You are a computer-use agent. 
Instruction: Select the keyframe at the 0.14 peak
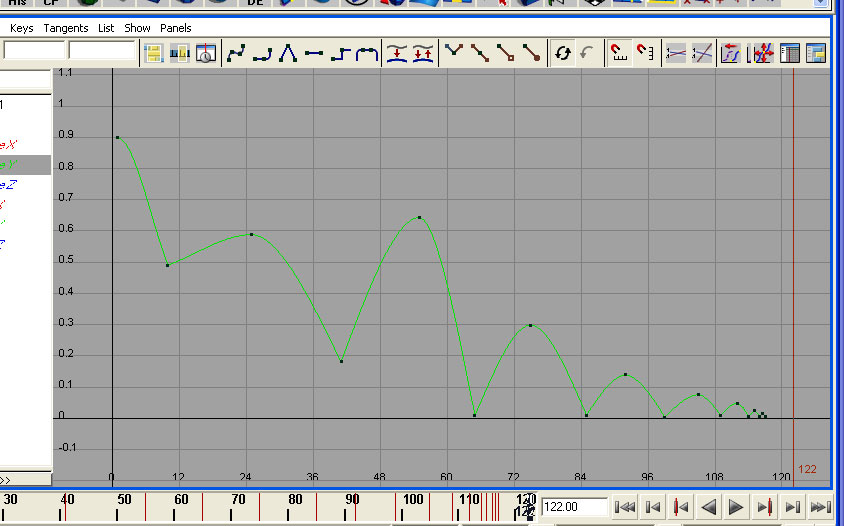(625, 374)
